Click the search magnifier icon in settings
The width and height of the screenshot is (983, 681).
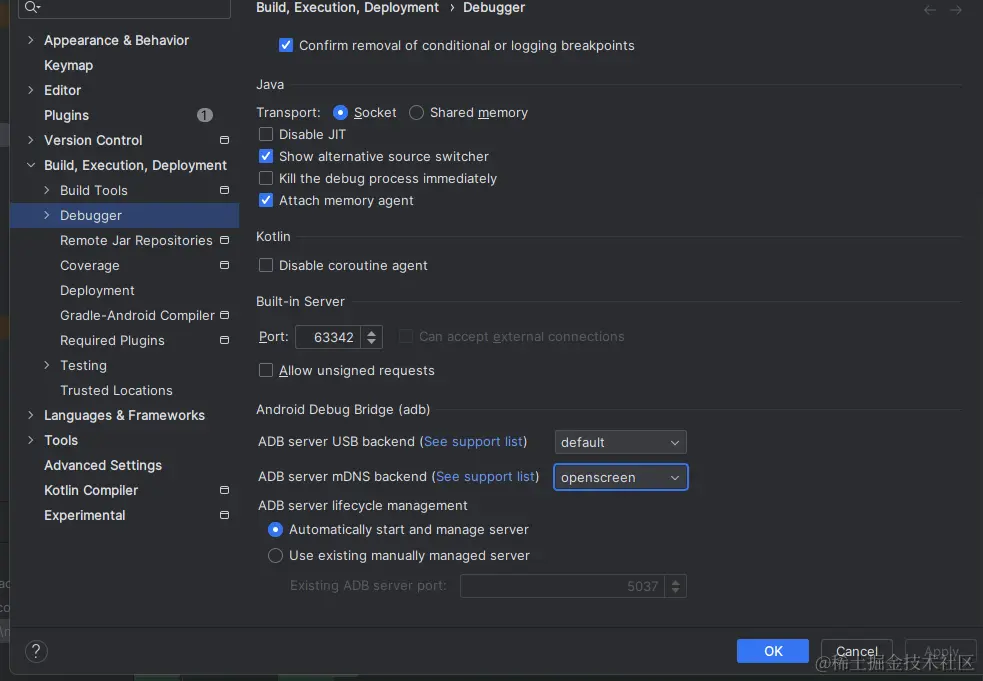31,7
